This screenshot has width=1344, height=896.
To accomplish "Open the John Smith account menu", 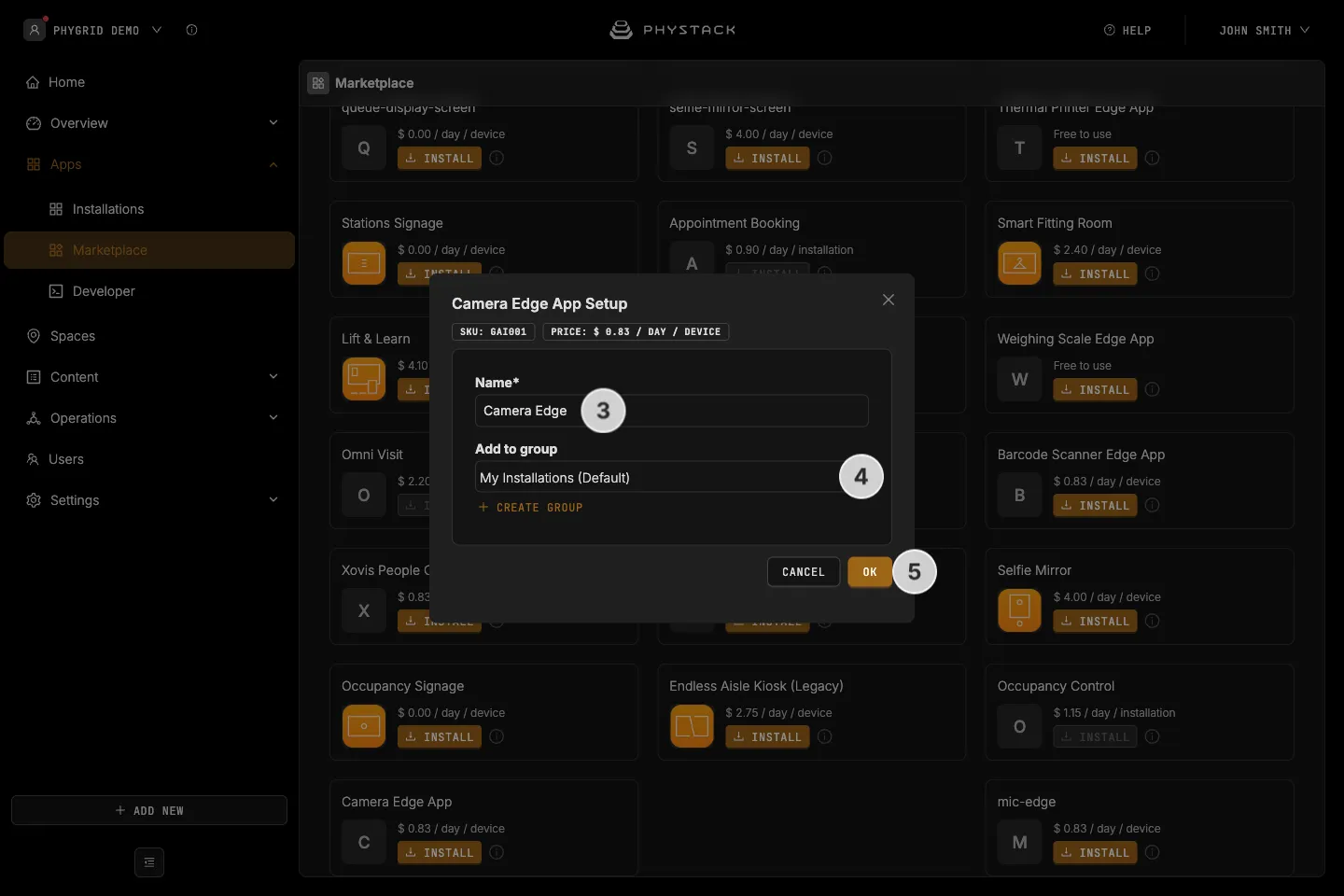I will click(1264, 31).
